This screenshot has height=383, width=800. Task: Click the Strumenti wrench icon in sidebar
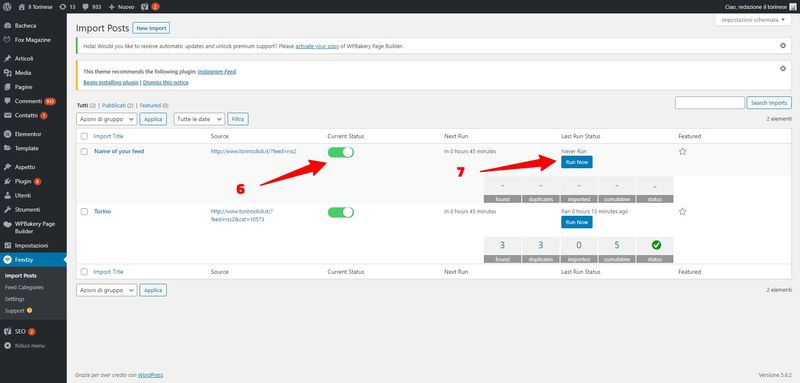pos(7,210)
